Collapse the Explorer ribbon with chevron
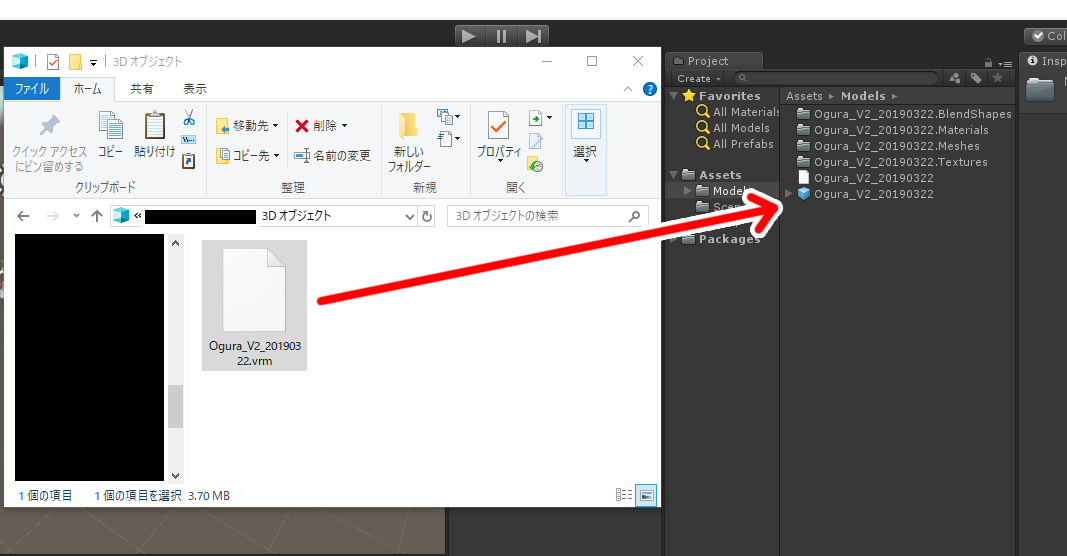Image resolution: width=1067 pixels, height=556 pixels. click(628, 89)
